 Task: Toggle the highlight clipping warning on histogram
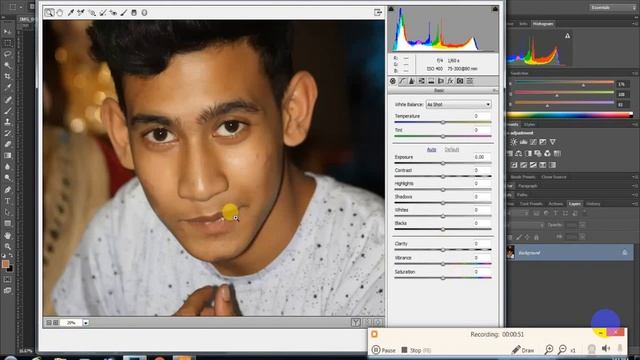(495, 9)
